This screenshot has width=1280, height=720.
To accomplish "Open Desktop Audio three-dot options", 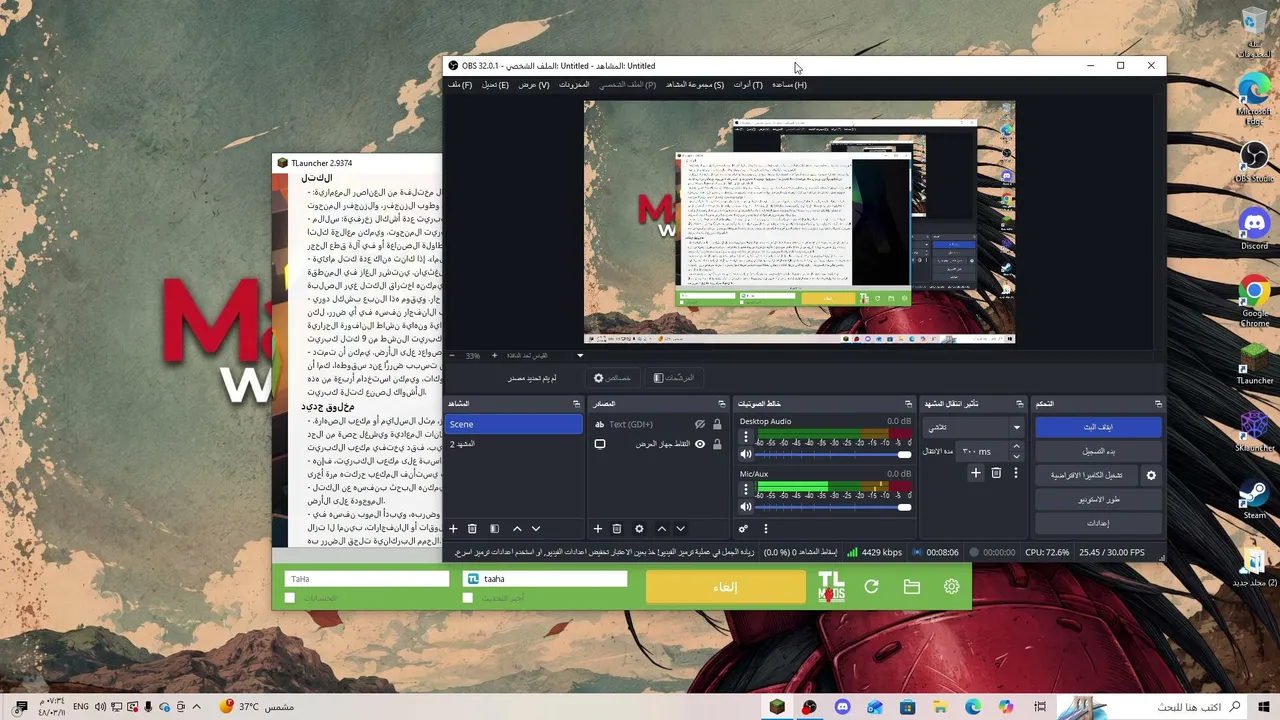I will pyautogui.click(x=745, y=438).
